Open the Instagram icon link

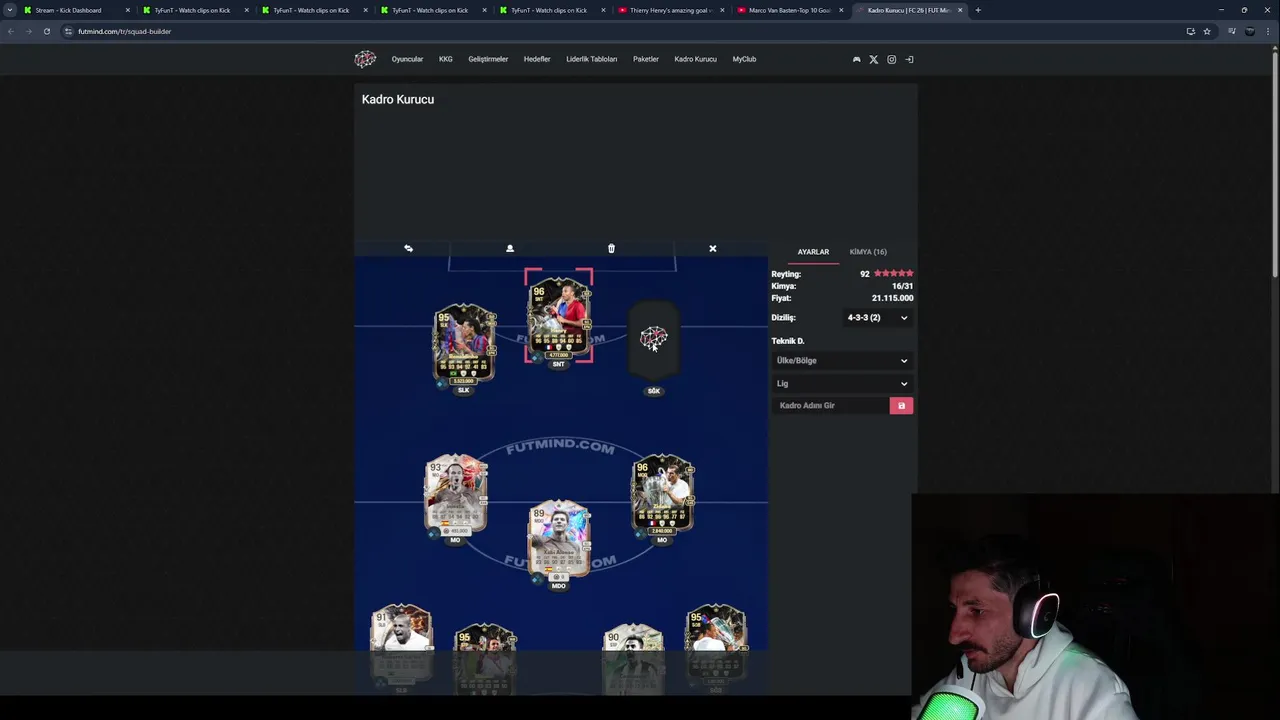click(891, 59)
